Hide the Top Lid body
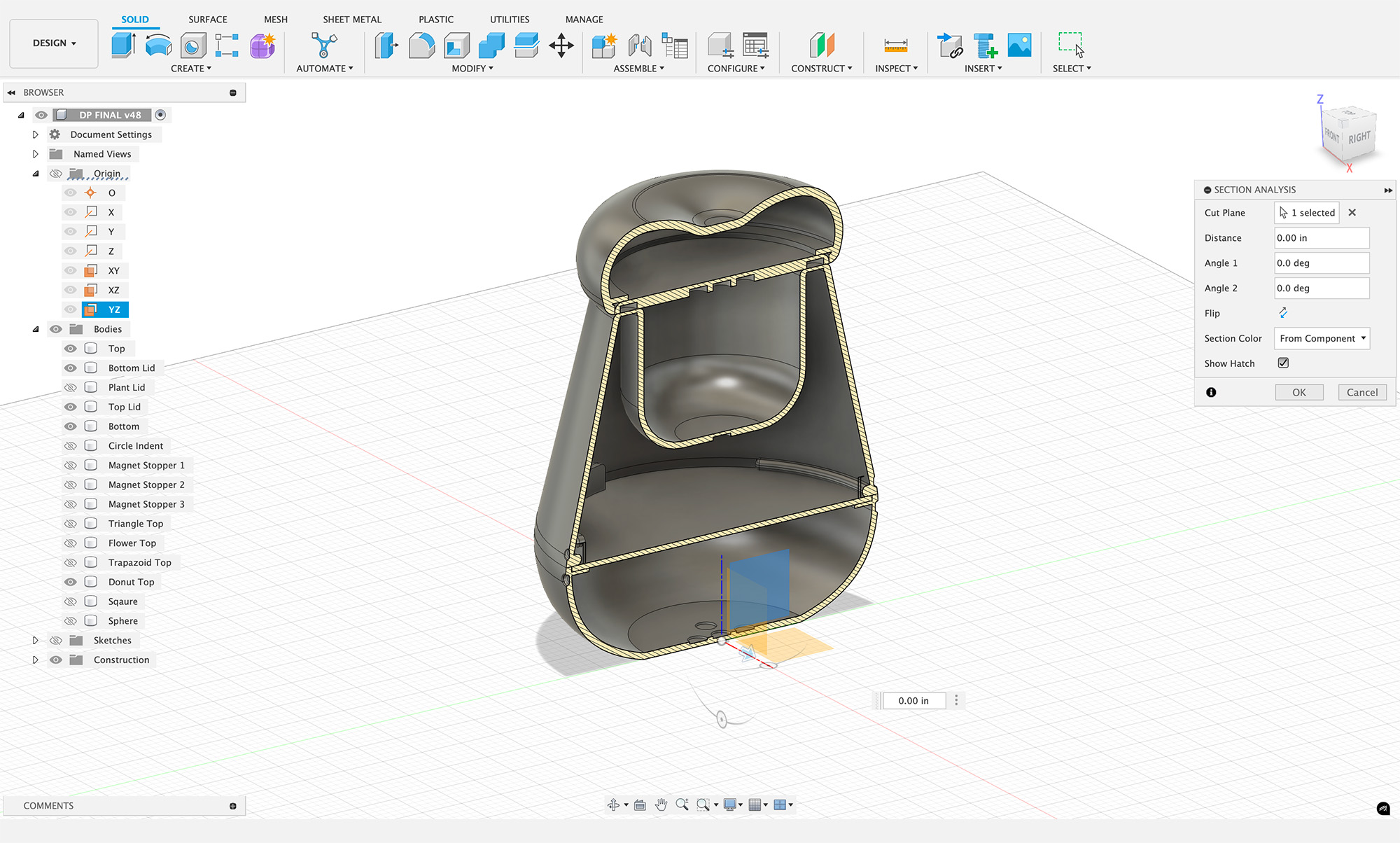Screen dimensions: 1400x843 click(71, 407)
